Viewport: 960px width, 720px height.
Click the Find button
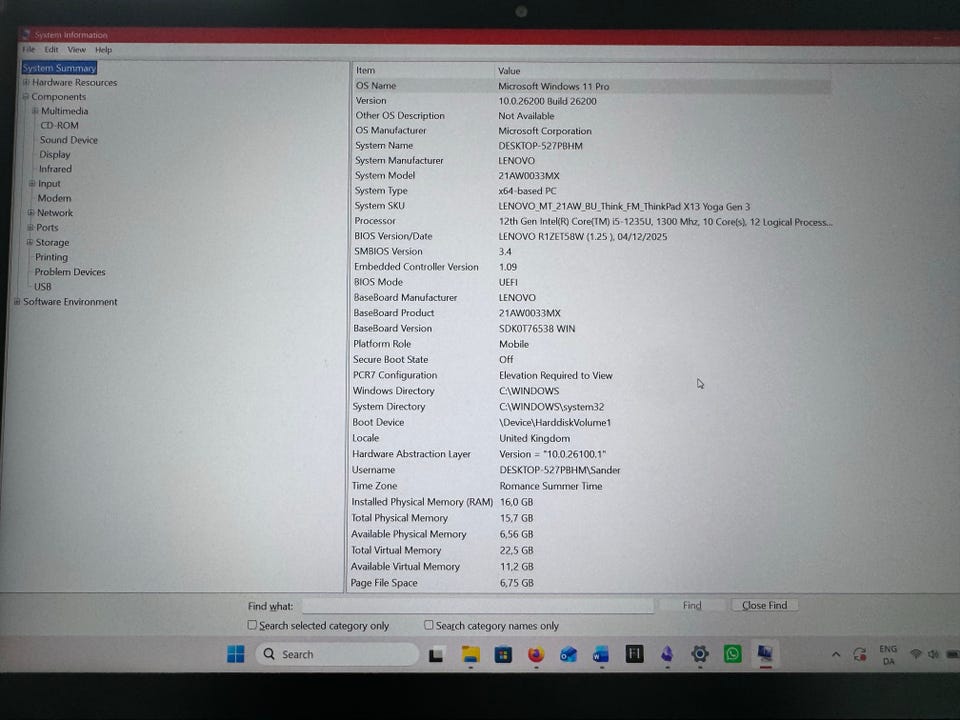[692, 605]
